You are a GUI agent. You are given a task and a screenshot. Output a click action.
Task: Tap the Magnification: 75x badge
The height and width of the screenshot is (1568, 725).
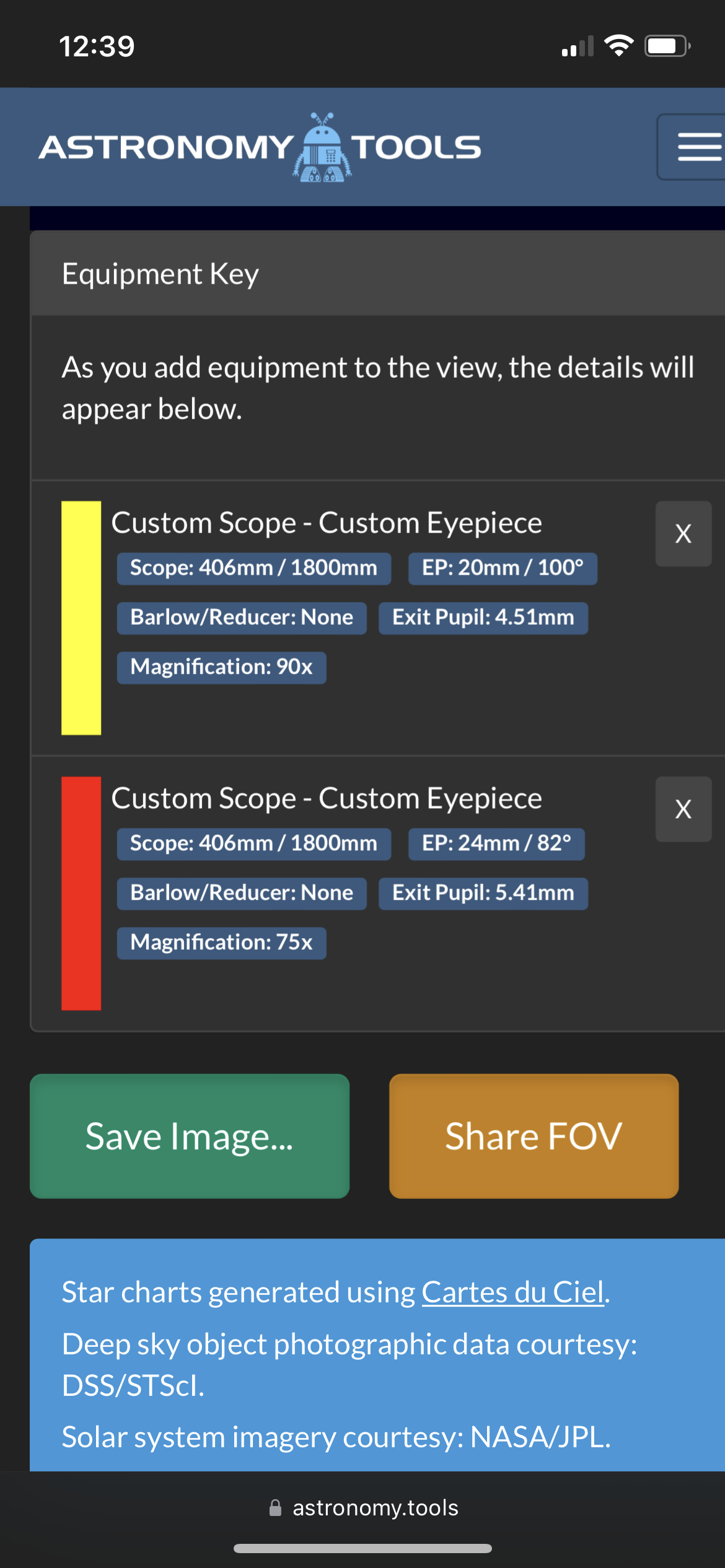point(221,943)
